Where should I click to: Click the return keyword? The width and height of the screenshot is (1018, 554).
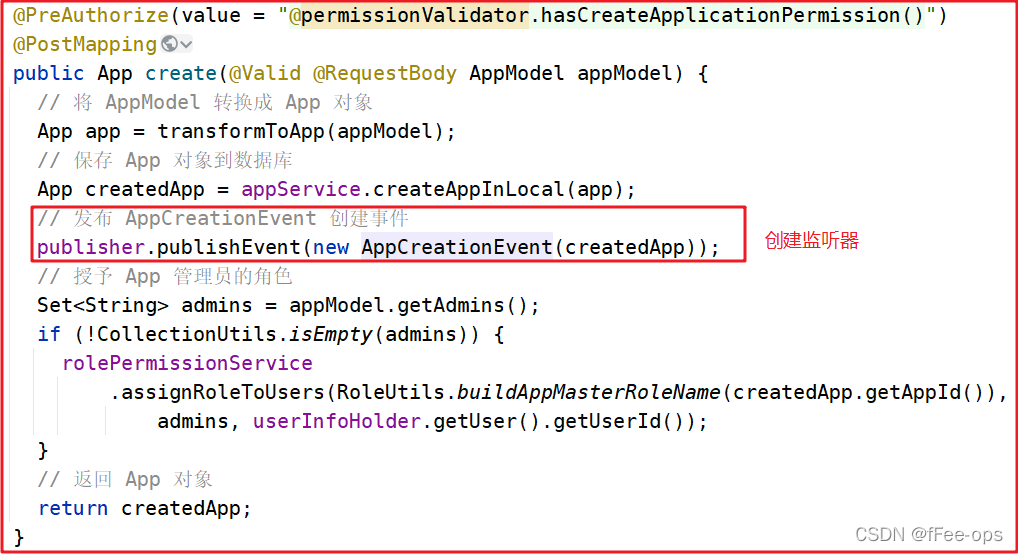pyautogui.click(x=73, y=508)
